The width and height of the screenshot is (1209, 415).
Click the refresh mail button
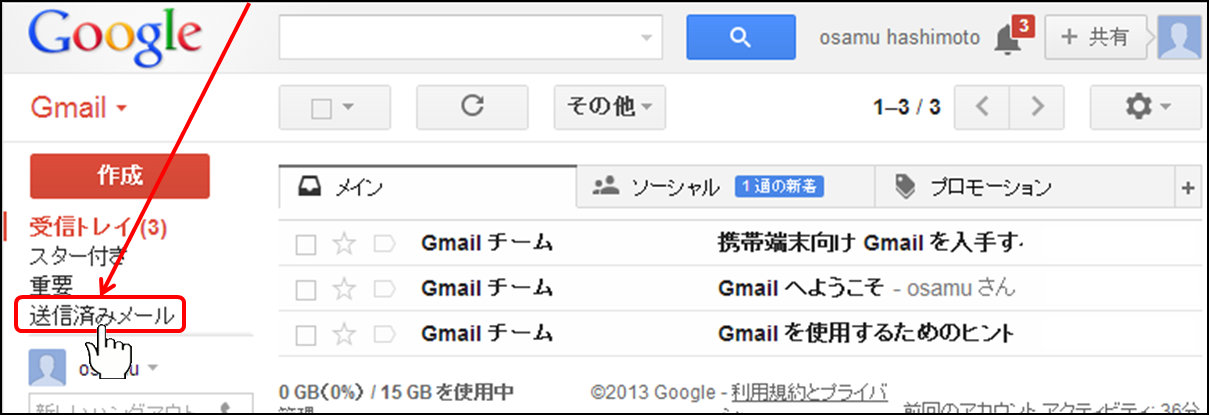point(472,106)
